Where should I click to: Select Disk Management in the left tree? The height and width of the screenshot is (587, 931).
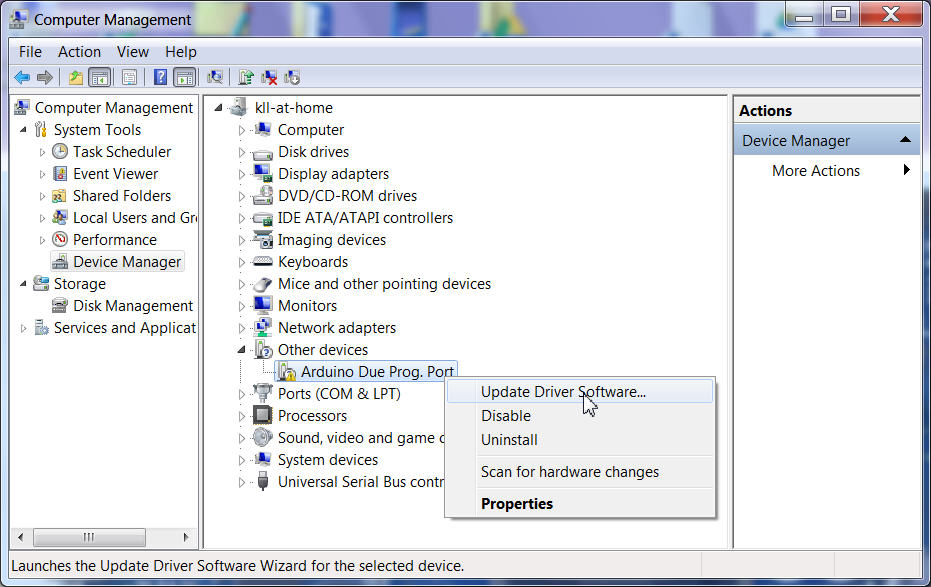pos(132,306)
